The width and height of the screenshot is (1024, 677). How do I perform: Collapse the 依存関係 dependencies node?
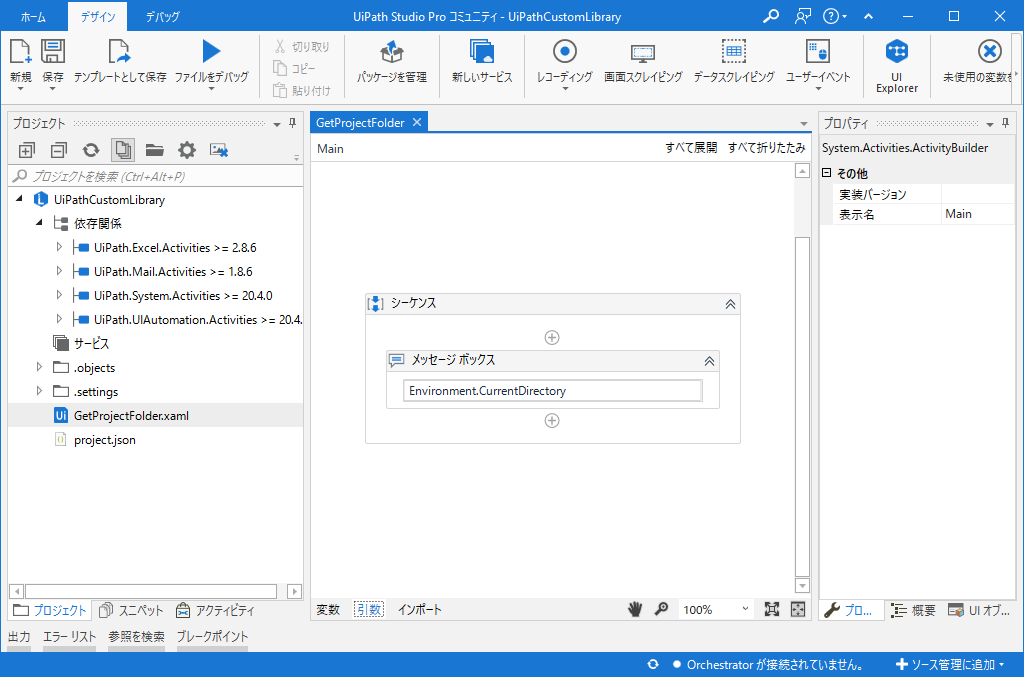pyautogui.click(x=39, y=223)
